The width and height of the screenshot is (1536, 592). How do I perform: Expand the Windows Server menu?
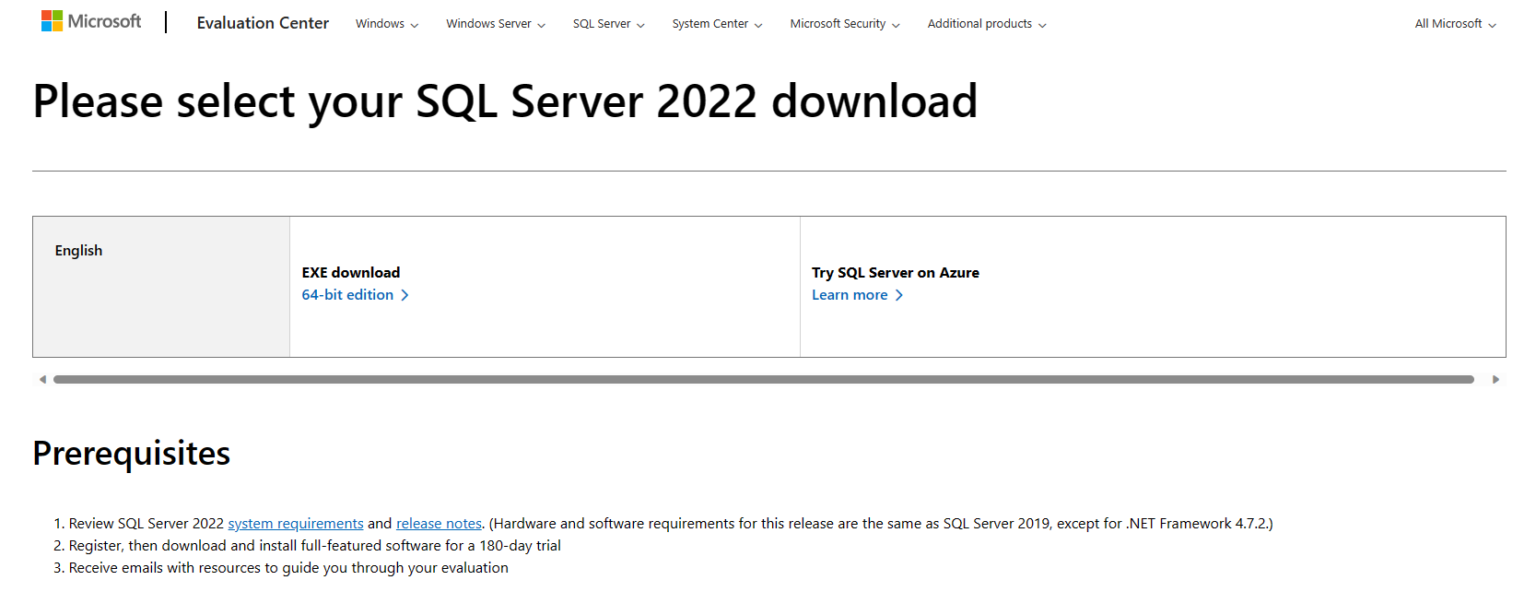tap(496, 24)
